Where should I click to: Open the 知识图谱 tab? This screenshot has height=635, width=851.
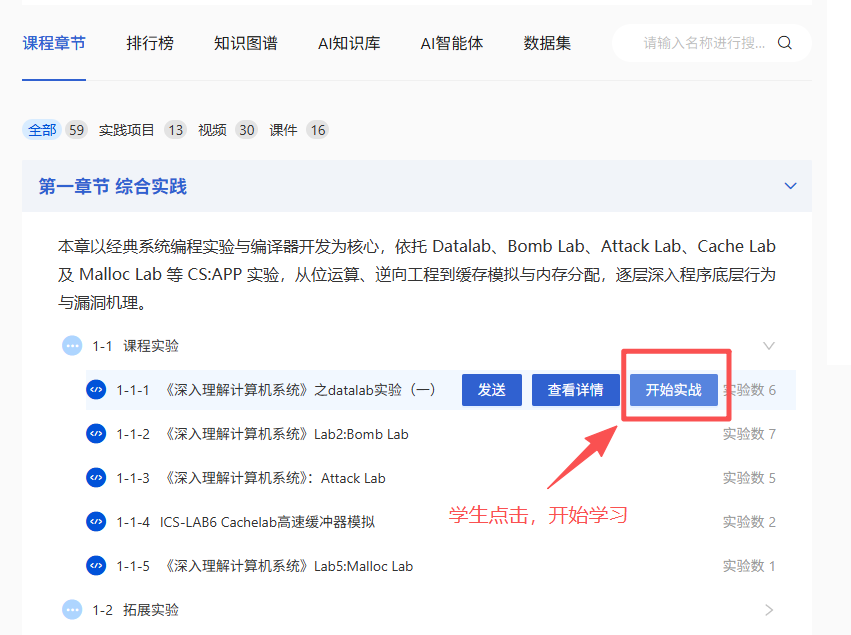pyautogui.click(x=245, y=43)
